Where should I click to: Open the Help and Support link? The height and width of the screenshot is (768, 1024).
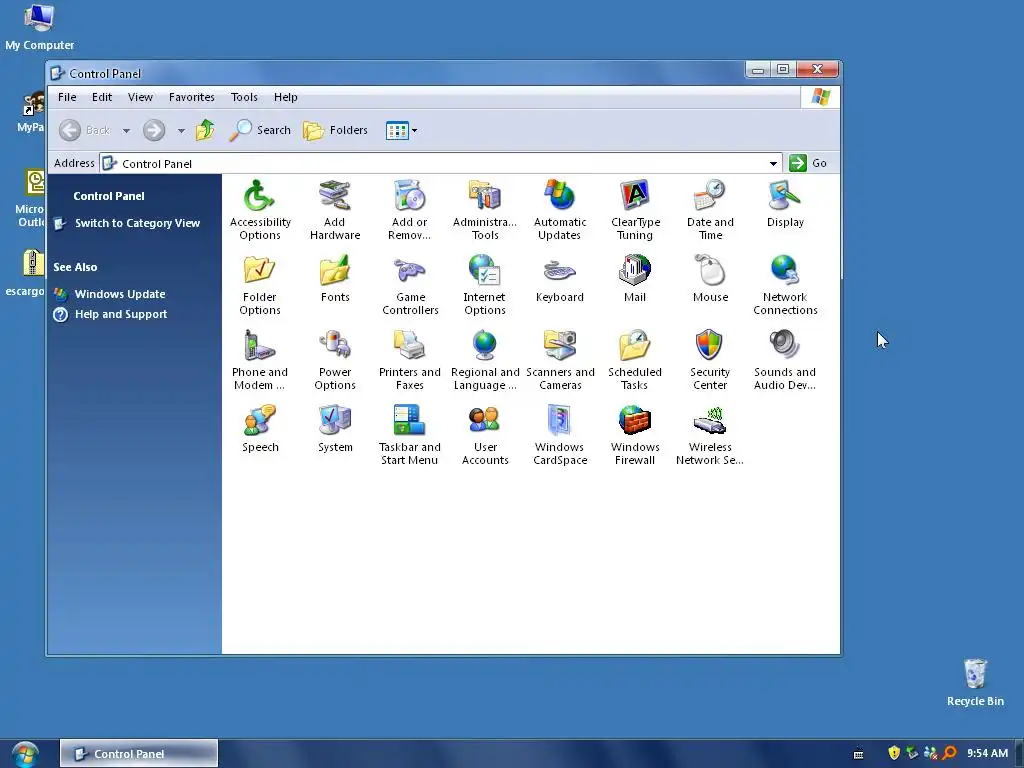pos(121,314)
